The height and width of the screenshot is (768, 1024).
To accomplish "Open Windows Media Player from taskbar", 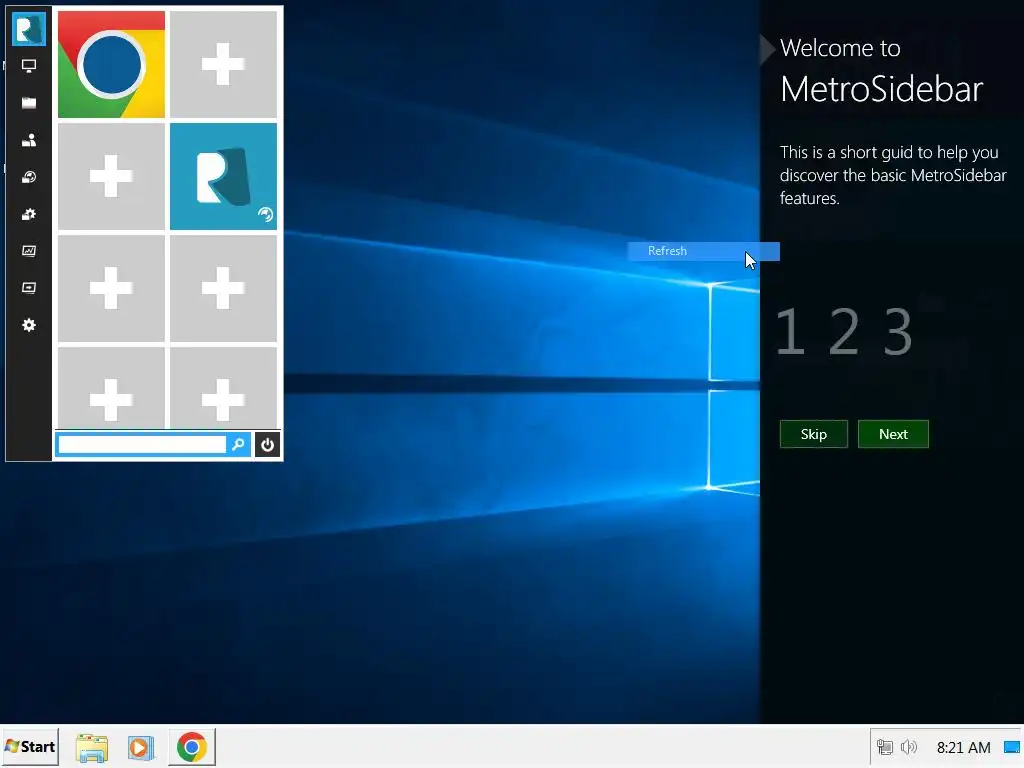I will coord(140,747).
